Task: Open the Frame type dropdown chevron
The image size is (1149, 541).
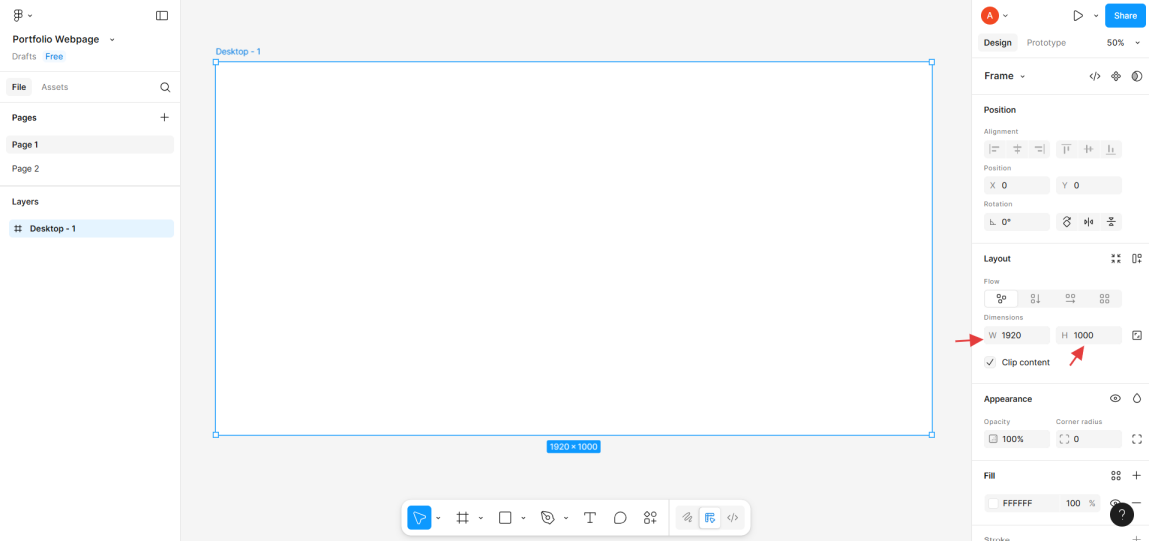Action: [1022, 76]
